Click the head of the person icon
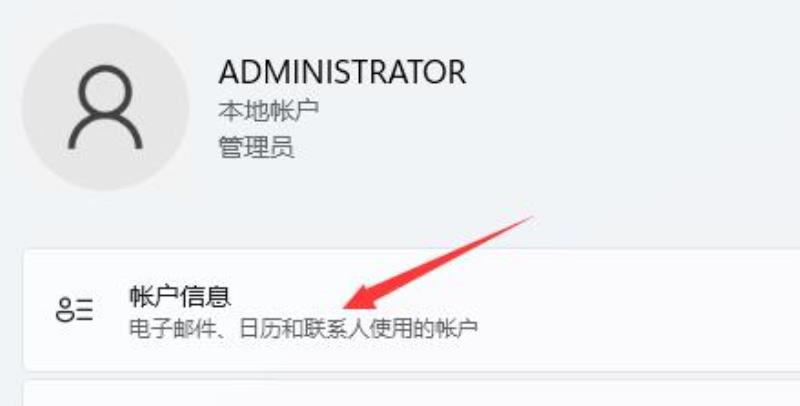Screen dimensions: 800x406 105,89
